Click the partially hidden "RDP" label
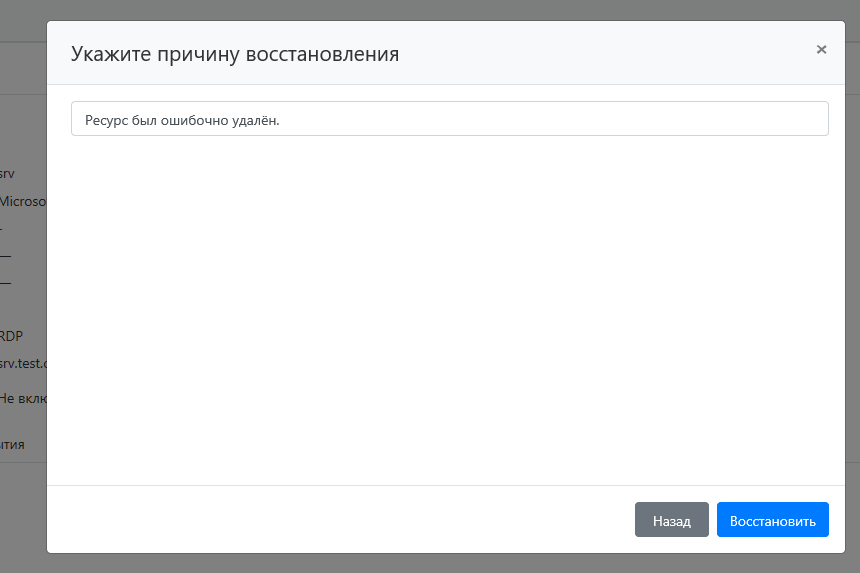Viewport: 860px width, 573px height. tap(12, 336)
